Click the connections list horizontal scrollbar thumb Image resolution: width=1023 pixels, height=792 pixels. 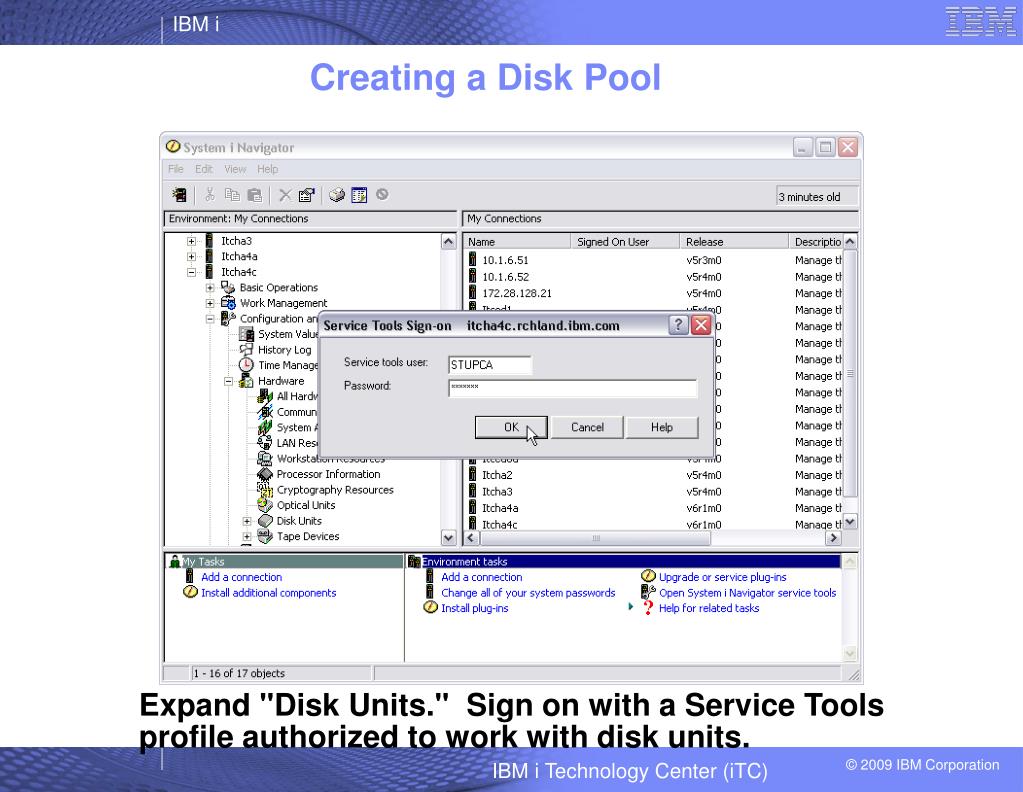pyautogui.click(x=596, y=538)
